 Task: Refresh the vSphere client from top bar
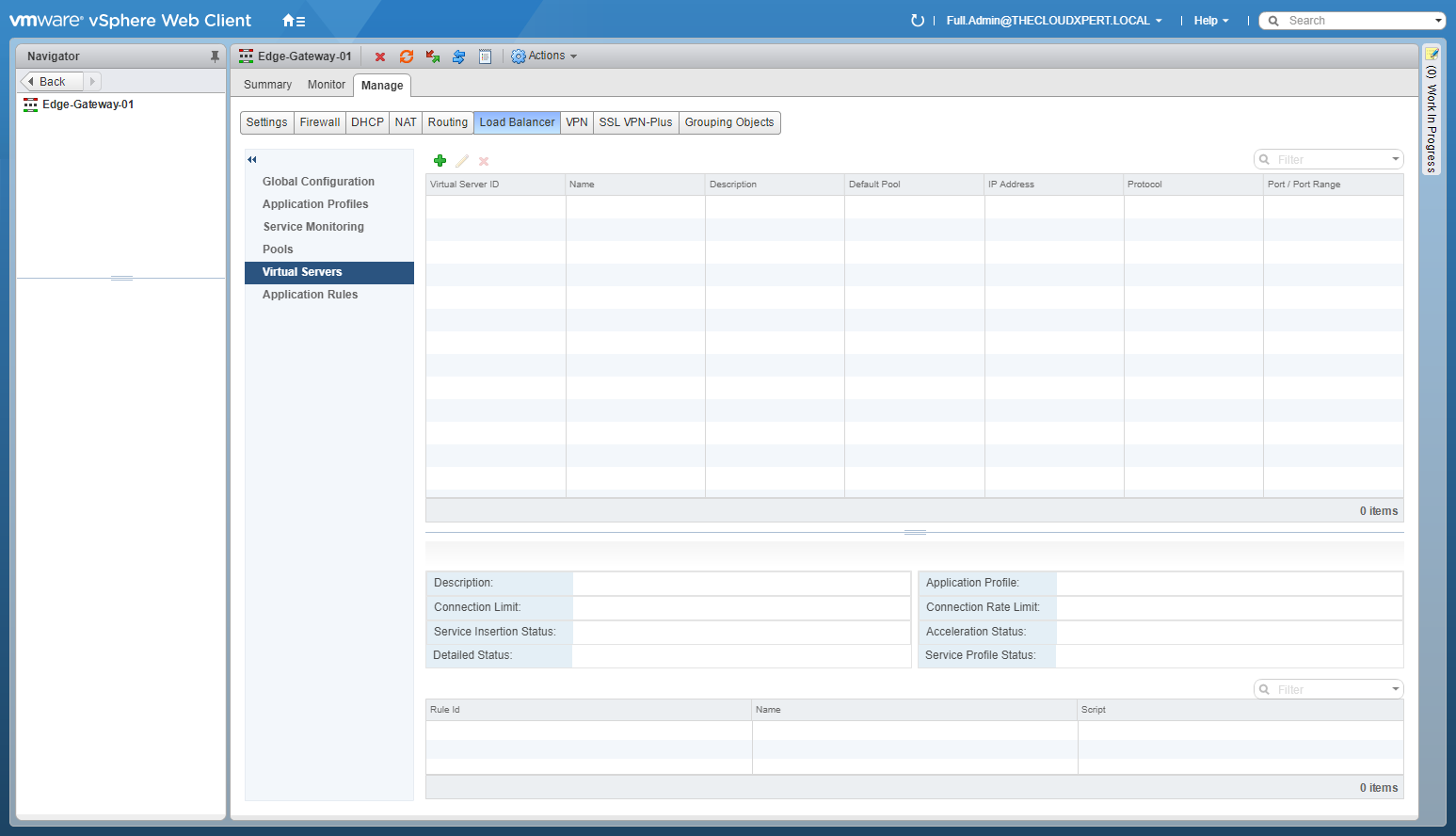(917, 21)
